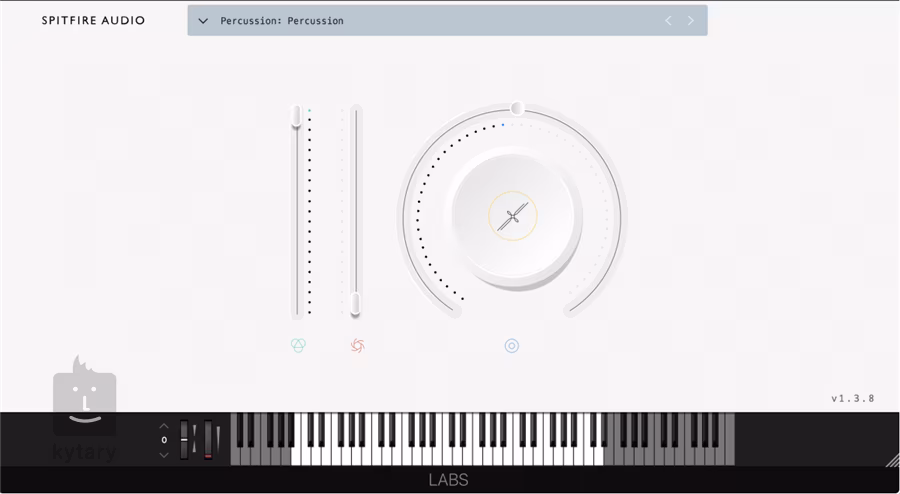Click the LABS logo at bottom
The image size is (900, 494).
(x=448, y=480)
